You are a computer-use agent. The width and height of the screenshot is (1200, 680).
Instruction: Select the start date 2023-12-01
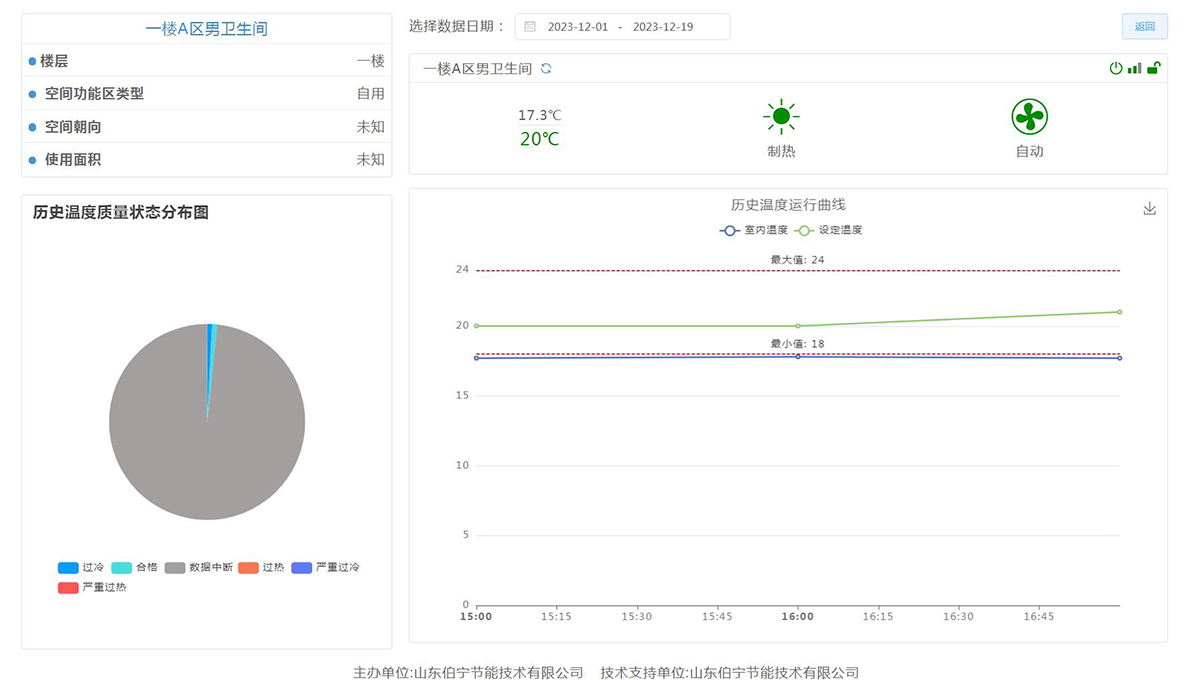578,27
